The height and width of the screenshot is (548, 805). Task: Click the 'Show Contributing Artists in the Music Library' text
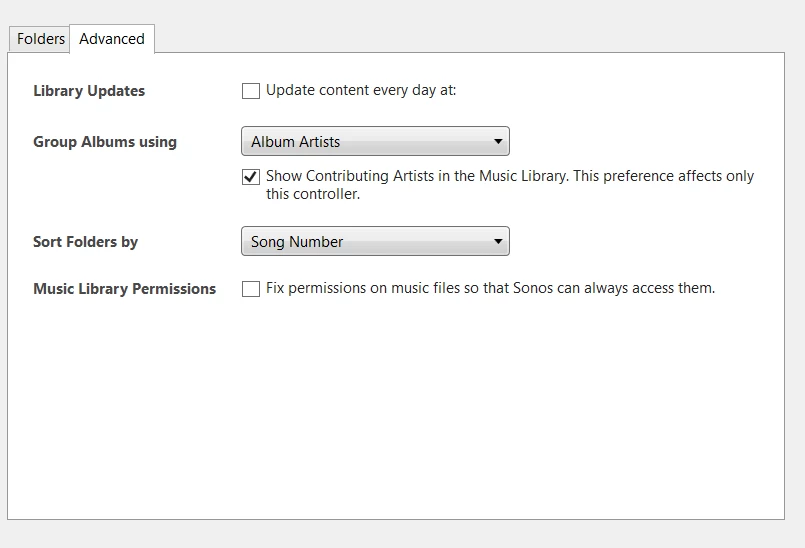click(416, 176)
